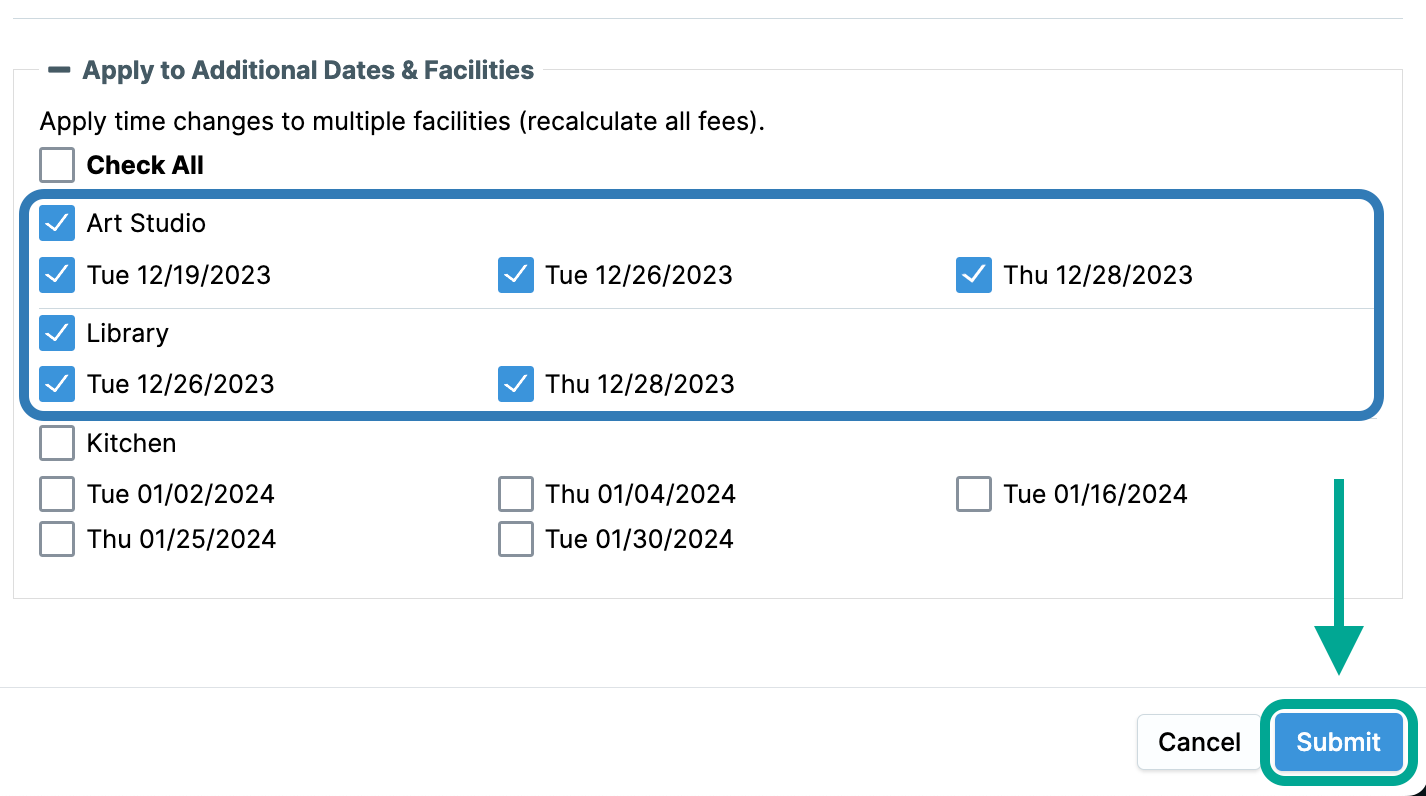This screenshot has height=796, width=1426.
Task: Click the Submit button
Action: point(1338,742)
